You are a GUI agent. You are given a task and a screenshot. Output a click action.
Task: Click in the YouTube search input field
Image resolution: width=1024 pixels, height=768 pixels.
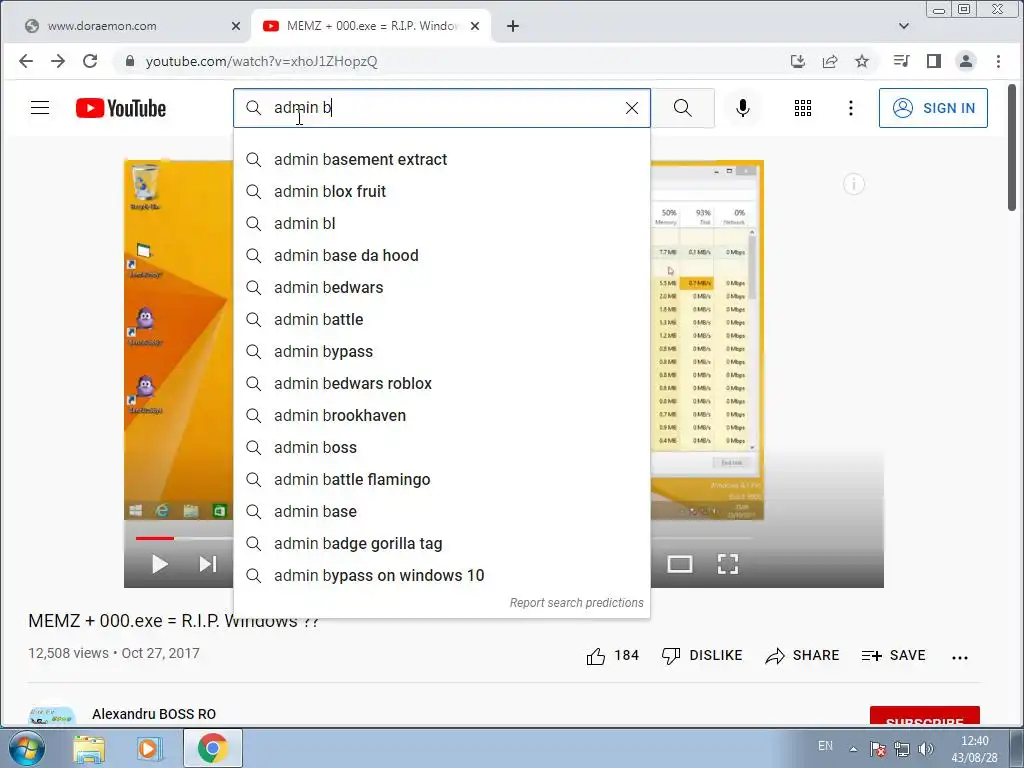[444, 108]
